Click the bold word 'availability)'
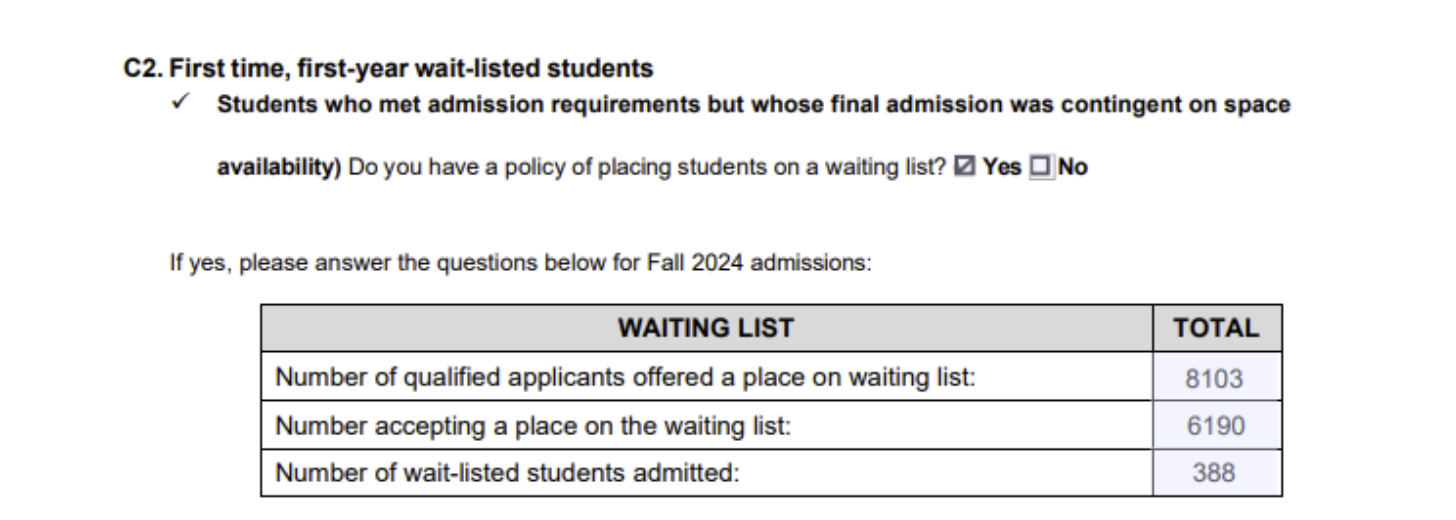 coord(279,168)
